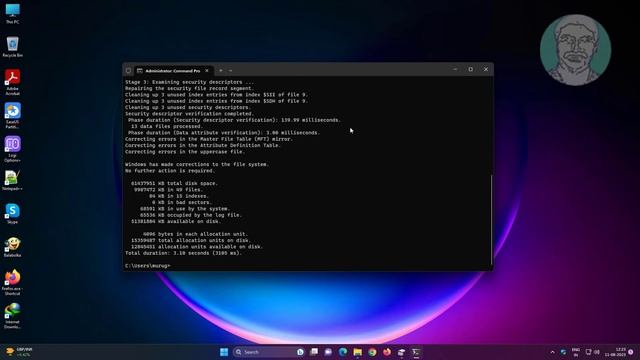
Task: Open the Balabolka desktop shortcut
Action: click(x=12, y=247)
